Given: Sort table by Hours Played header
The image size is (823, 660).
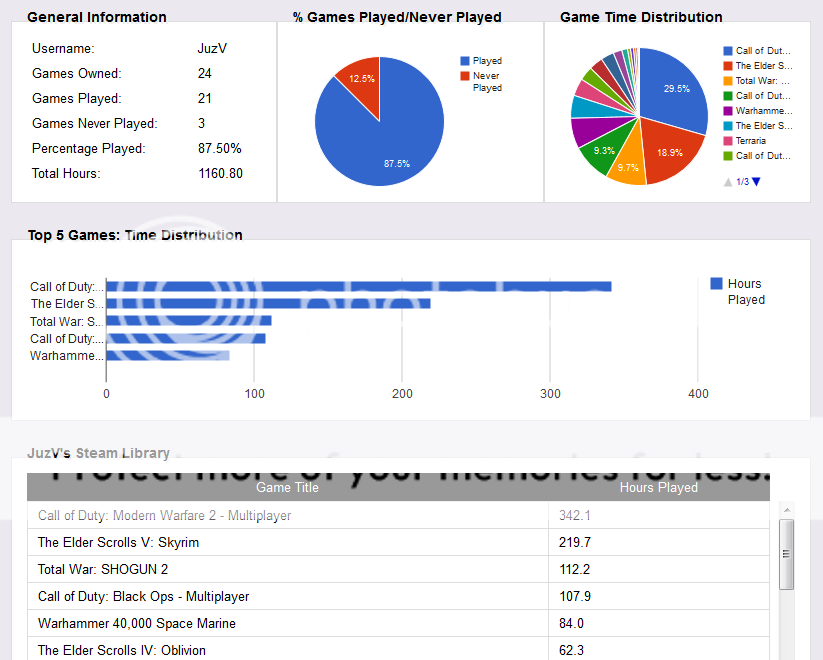Looking at the screenshot, I should pos(658,488).
